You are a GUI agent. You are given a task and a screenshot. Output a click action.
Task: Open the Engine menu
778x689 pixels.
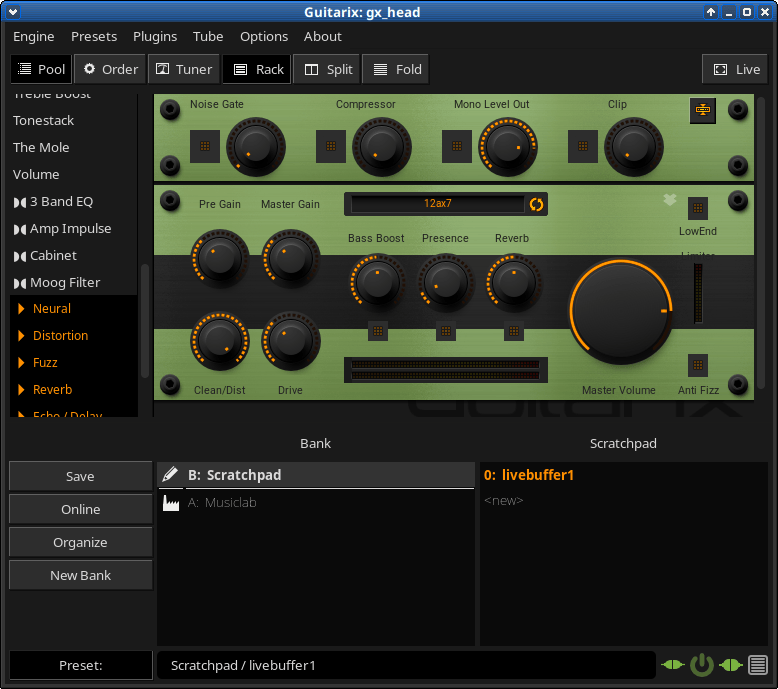(34, 37)
